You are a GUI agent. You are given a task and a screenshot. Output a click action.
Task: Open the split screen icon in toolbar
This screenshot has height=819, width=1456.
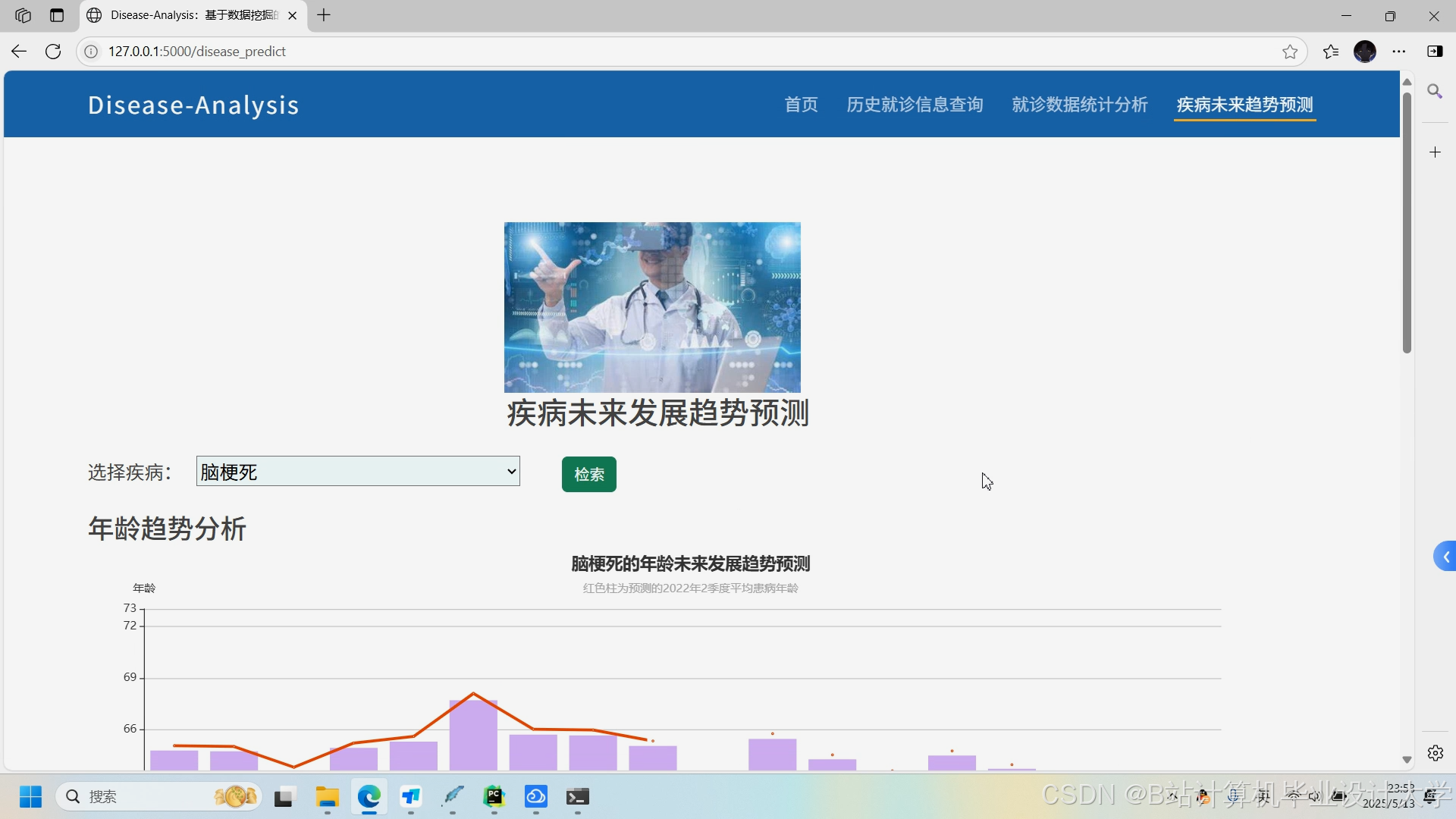pyautogui.click(x=1436, y=52)
